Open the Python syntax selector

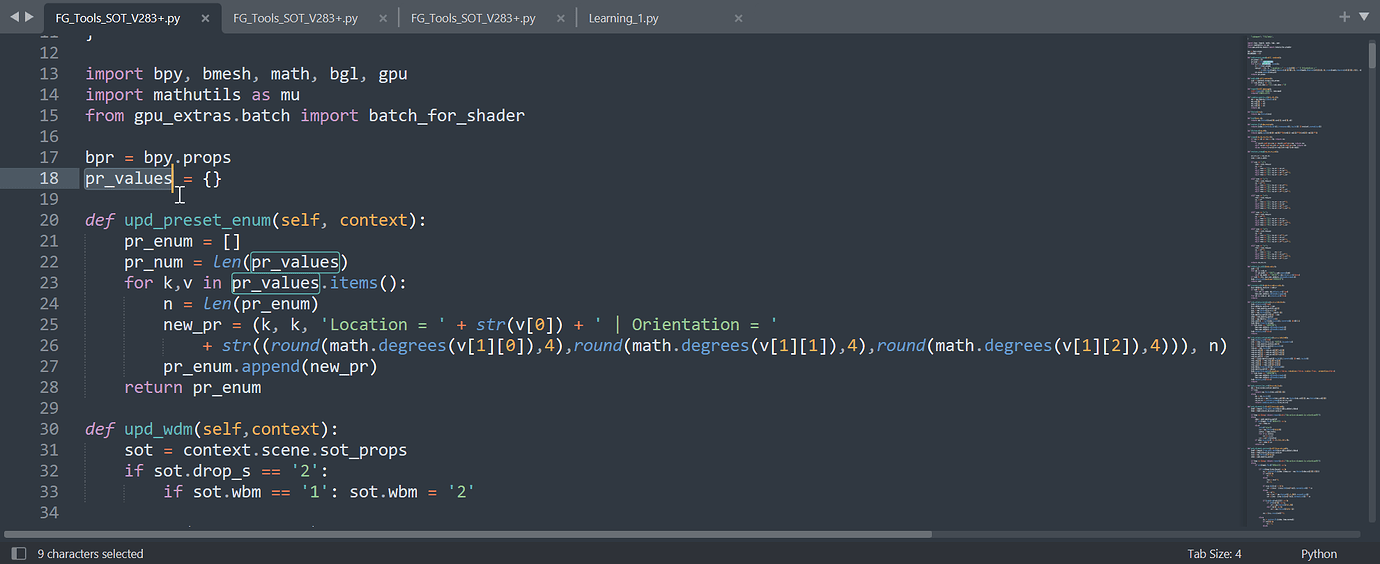tap(1319, 553)
